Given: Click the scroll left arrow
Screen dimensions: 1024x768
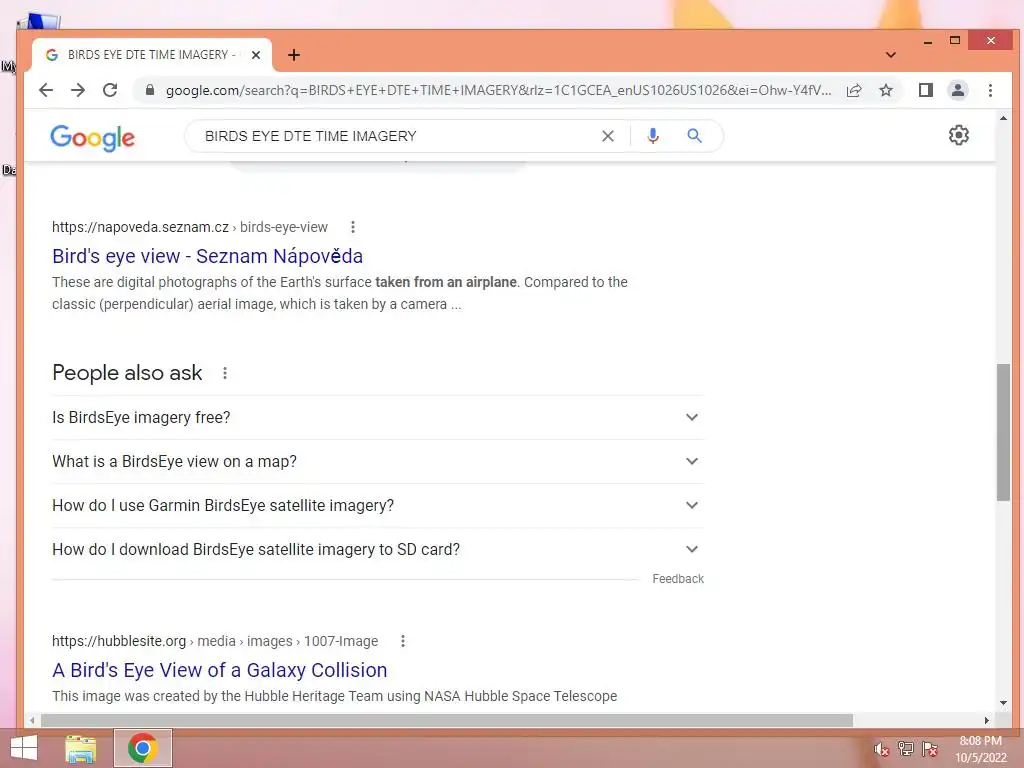Looking at the screenshot, I should 32,720.
